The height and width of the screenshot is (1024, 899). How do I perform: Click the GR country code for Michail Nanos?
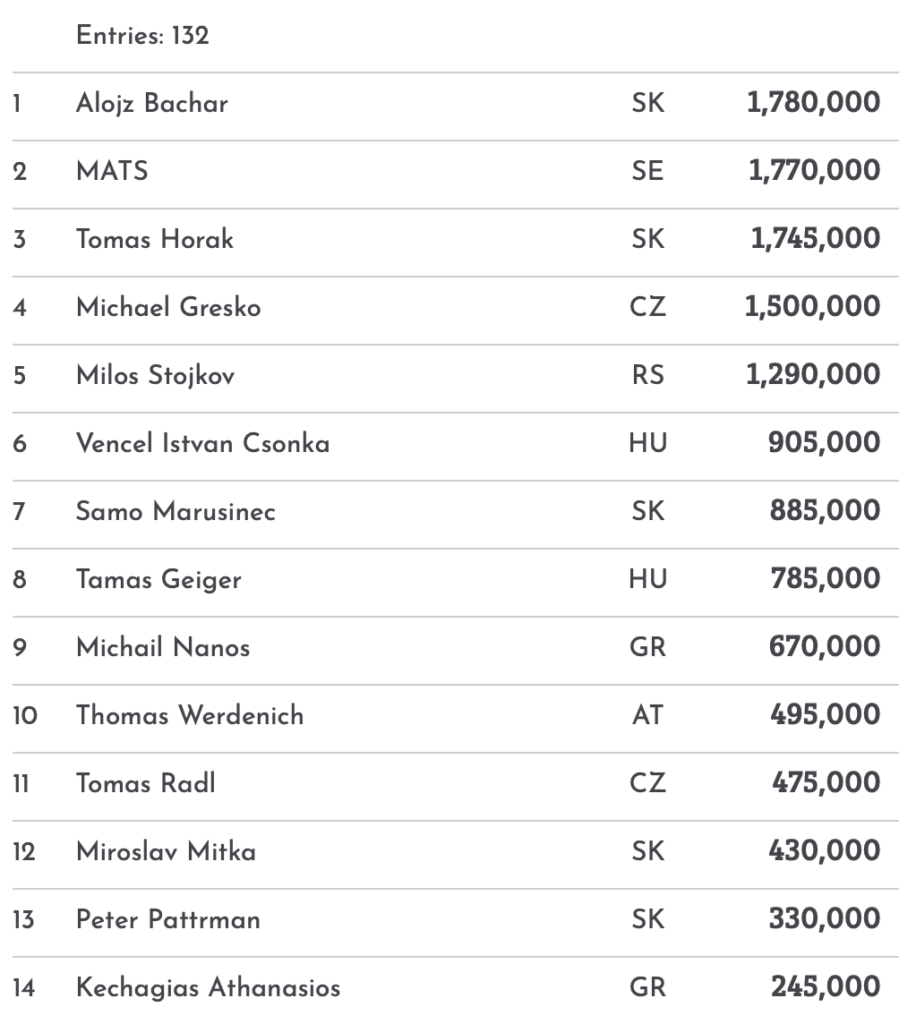click(x=647, y=647)
